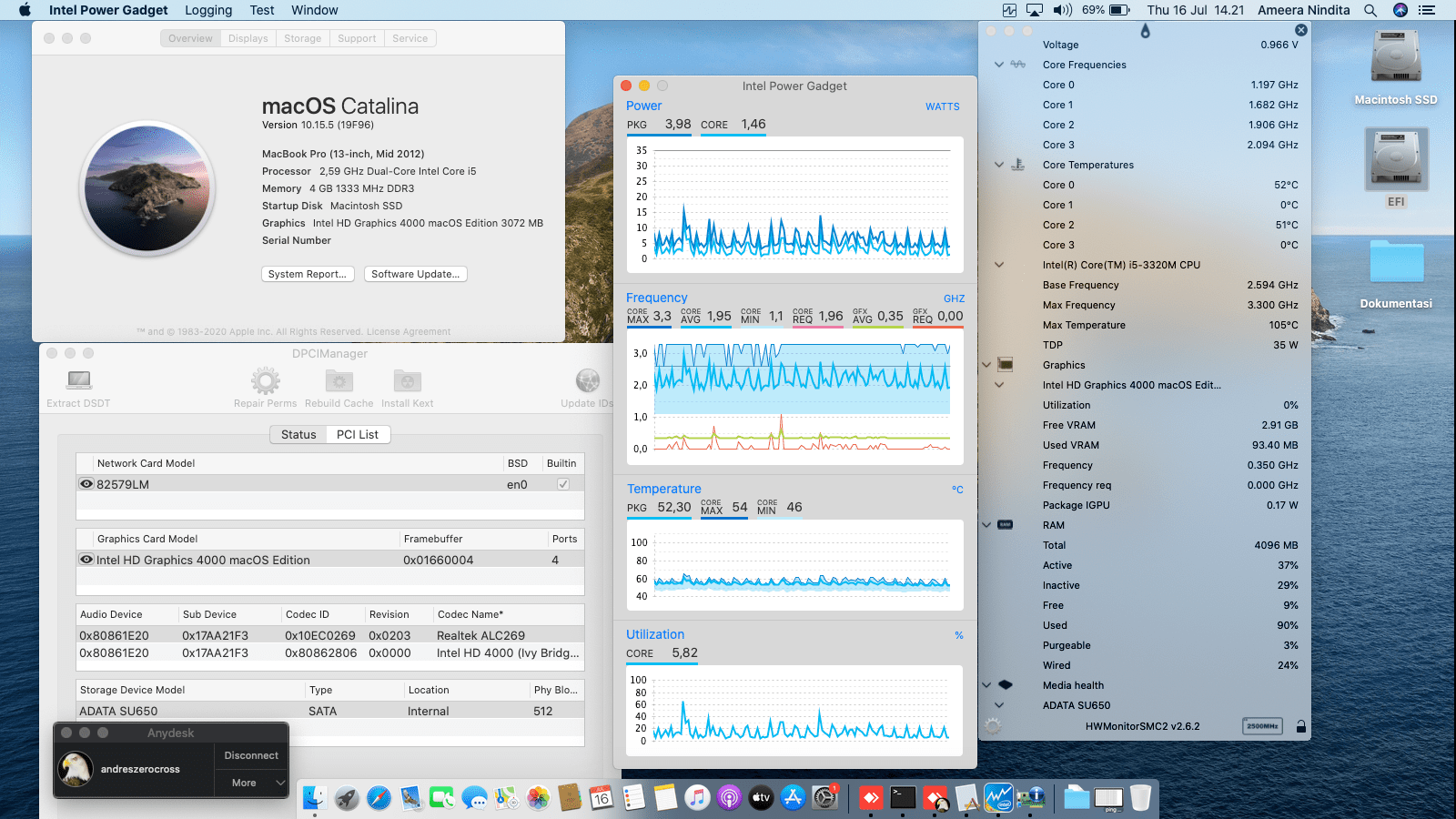1456x819 pixels.
Task: Open Safari from the Dock
Action: (379, 798)
